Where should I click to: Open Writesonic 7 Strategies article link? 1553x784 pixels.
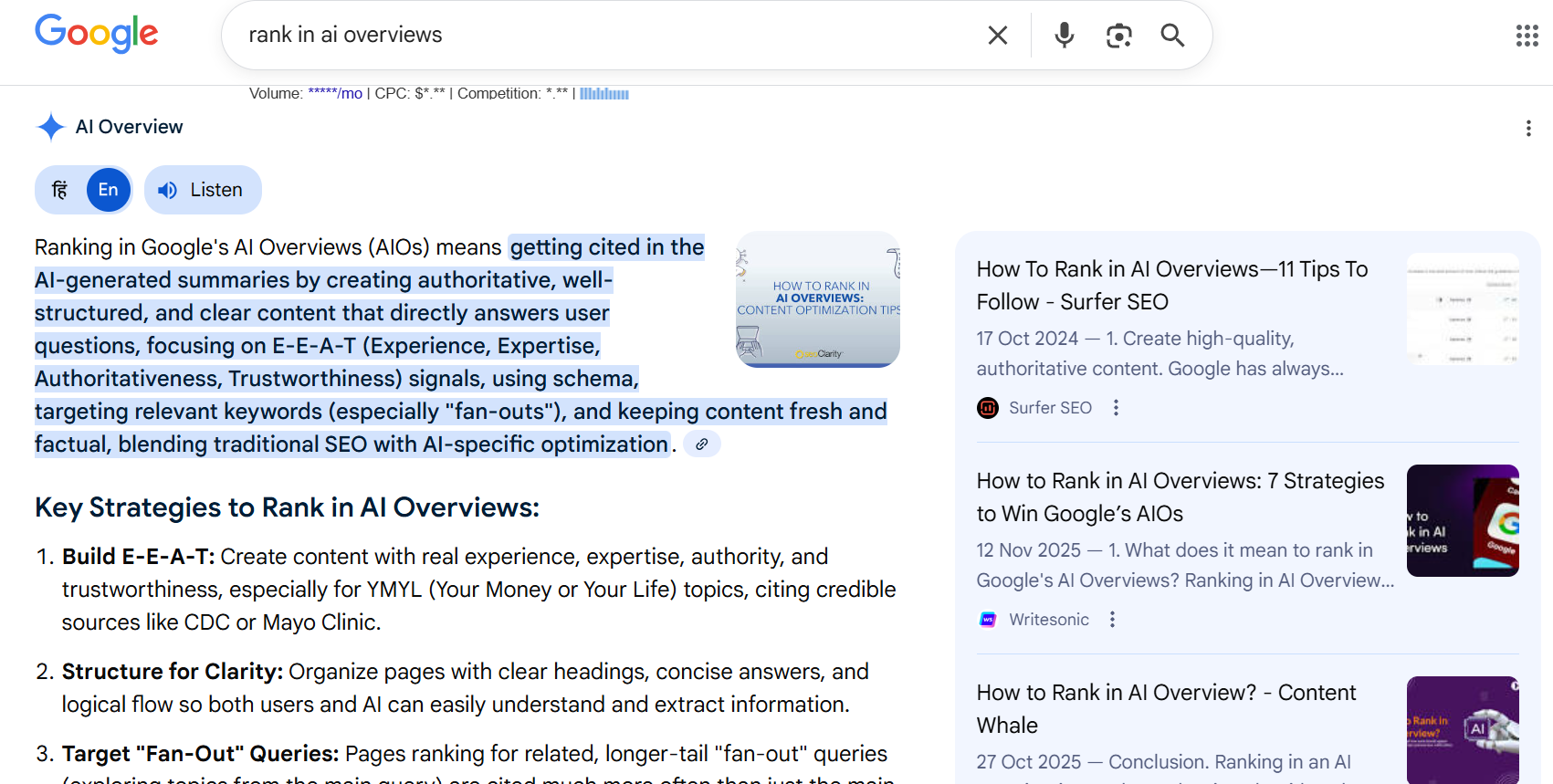1180,497
